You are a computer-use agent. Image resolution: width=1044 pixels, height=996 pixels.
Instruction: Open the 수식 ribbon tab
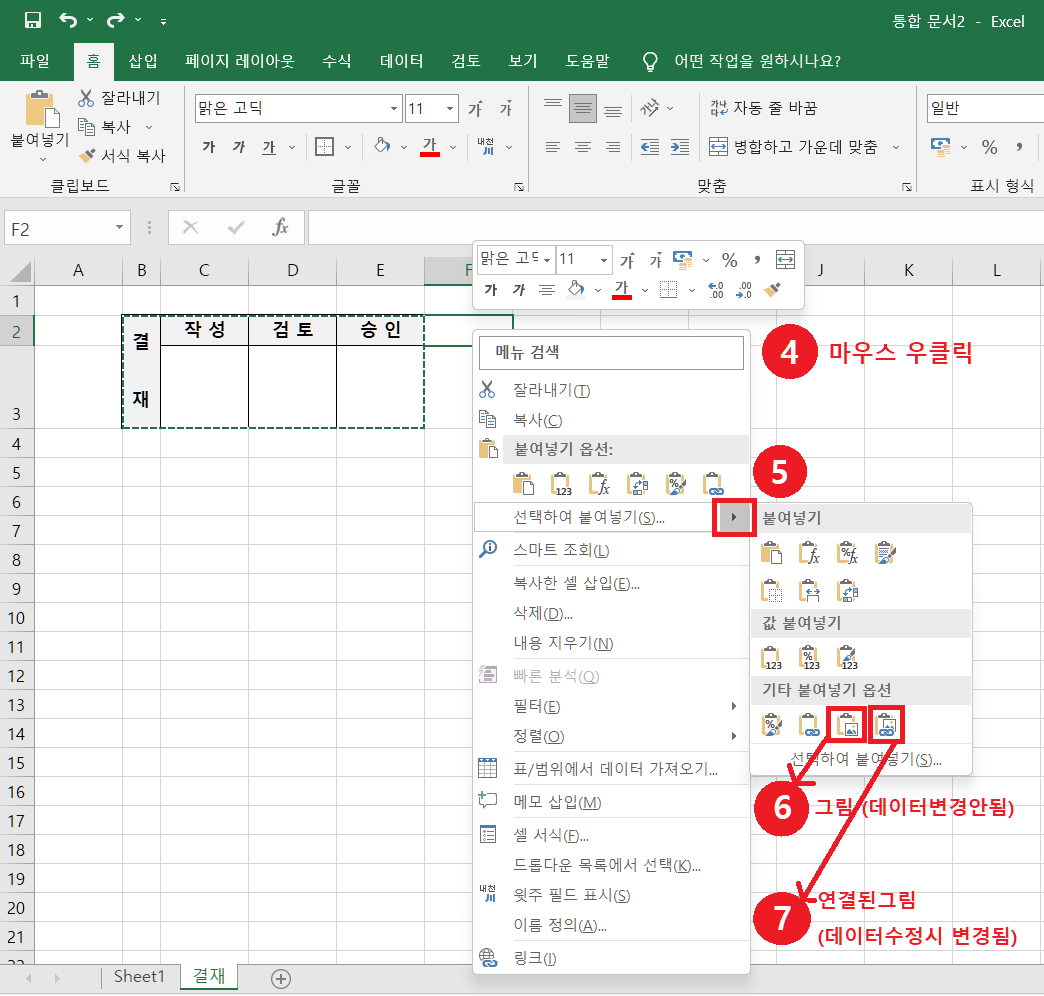[336, 61]
